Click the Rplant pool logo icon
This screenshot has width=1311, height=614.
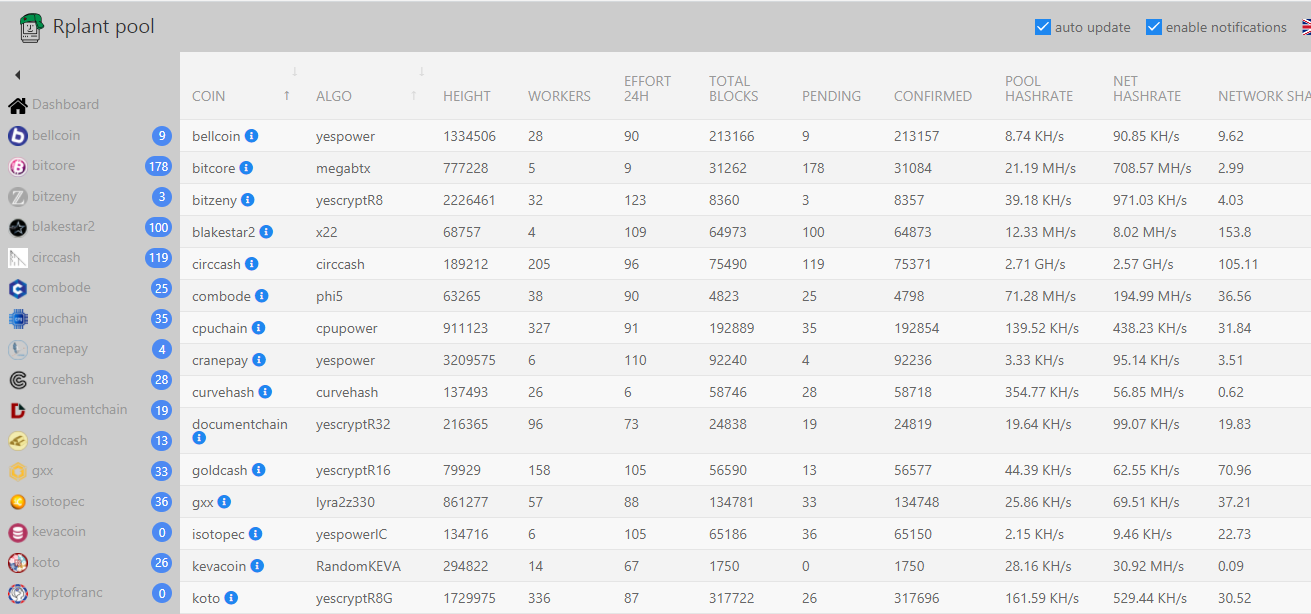click(x=32, y=27)
